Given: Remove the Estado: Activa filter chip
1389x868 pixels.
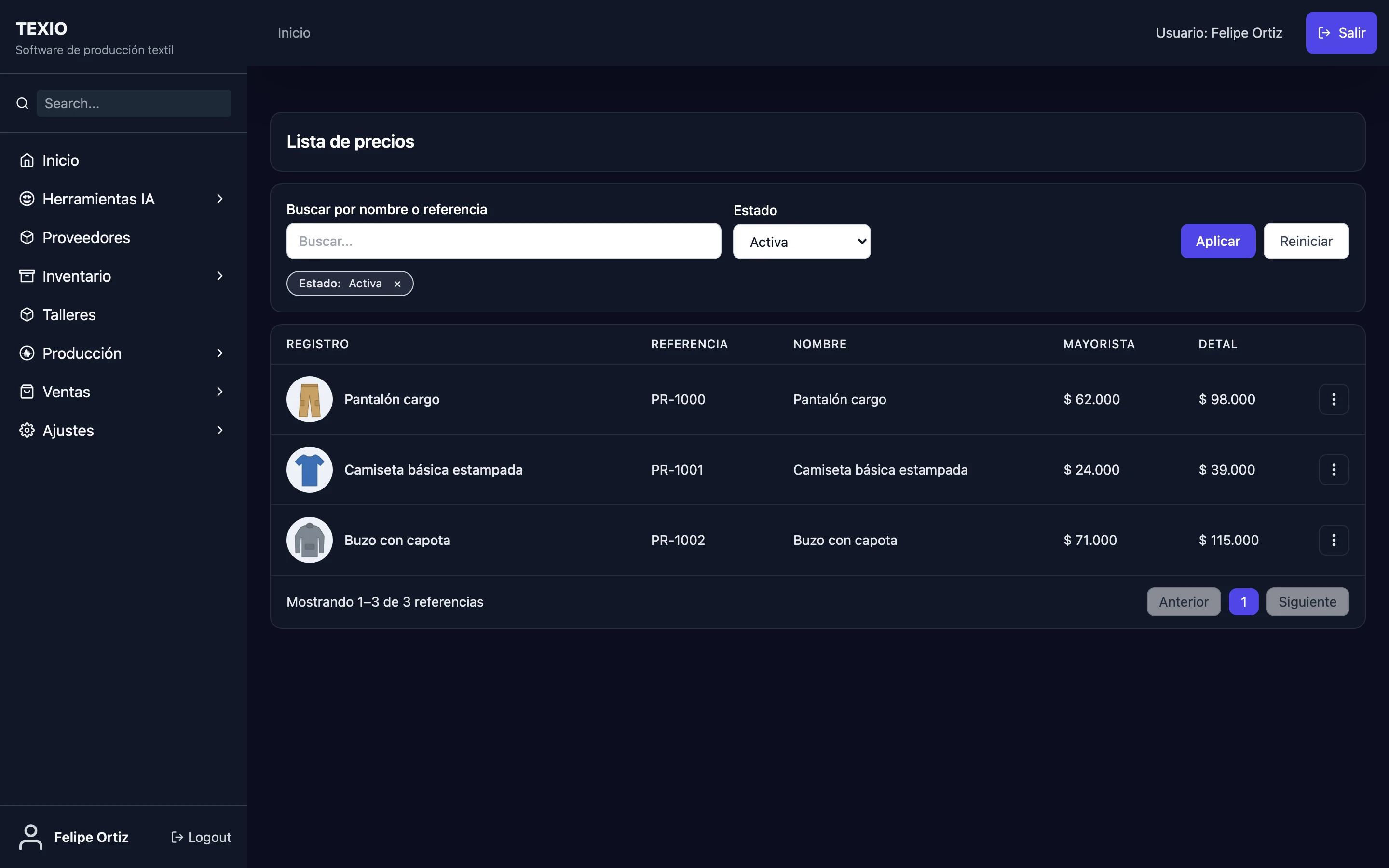Looking at the screenshot, I should 397,284.
